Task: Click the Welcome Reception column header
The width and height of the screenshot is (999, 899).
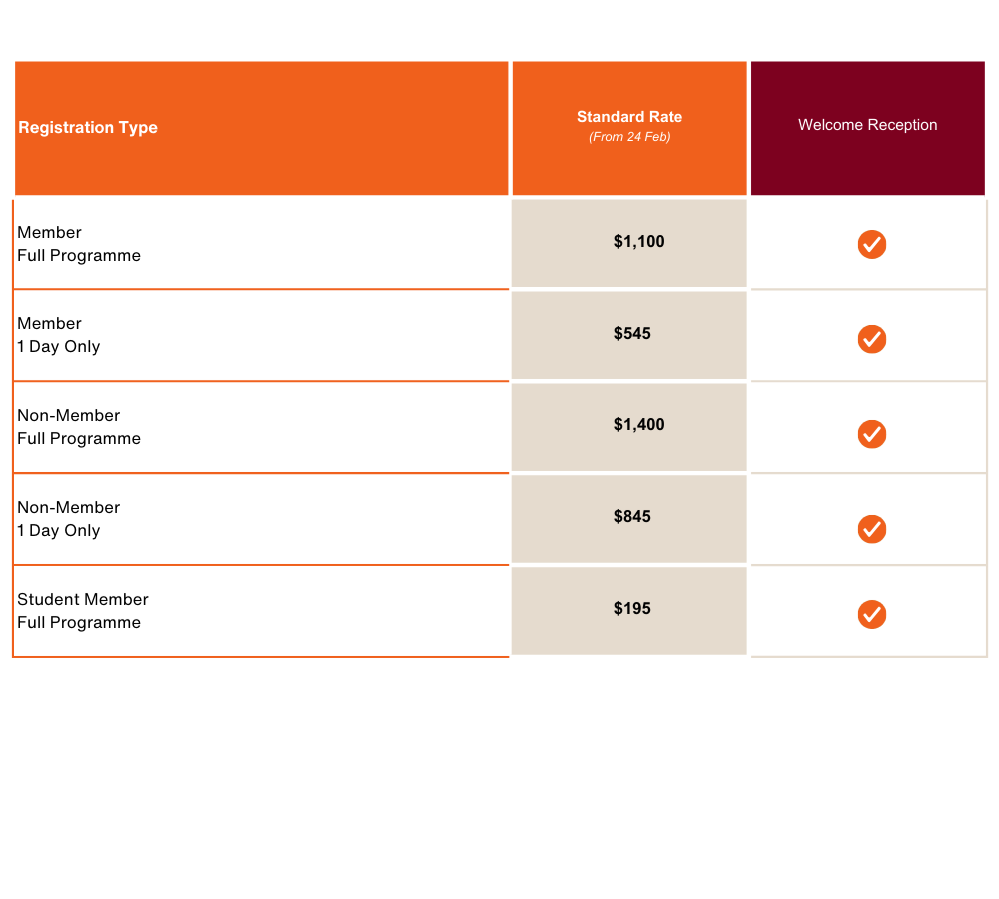Action: tap(868, 126)
